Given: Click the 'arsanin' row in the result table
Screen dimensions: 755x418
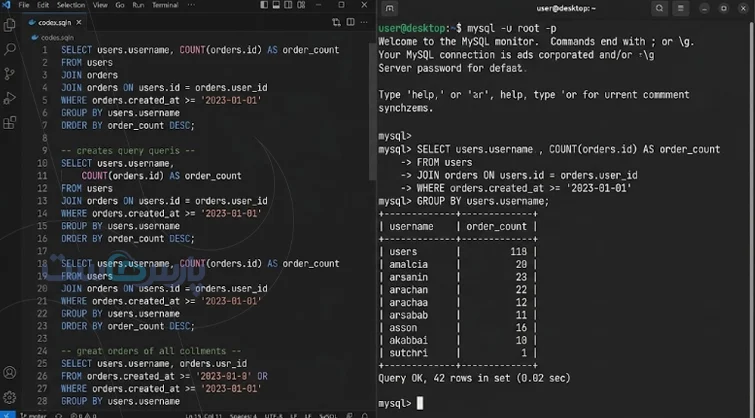Looking at the screenshot, I should 457,277.
